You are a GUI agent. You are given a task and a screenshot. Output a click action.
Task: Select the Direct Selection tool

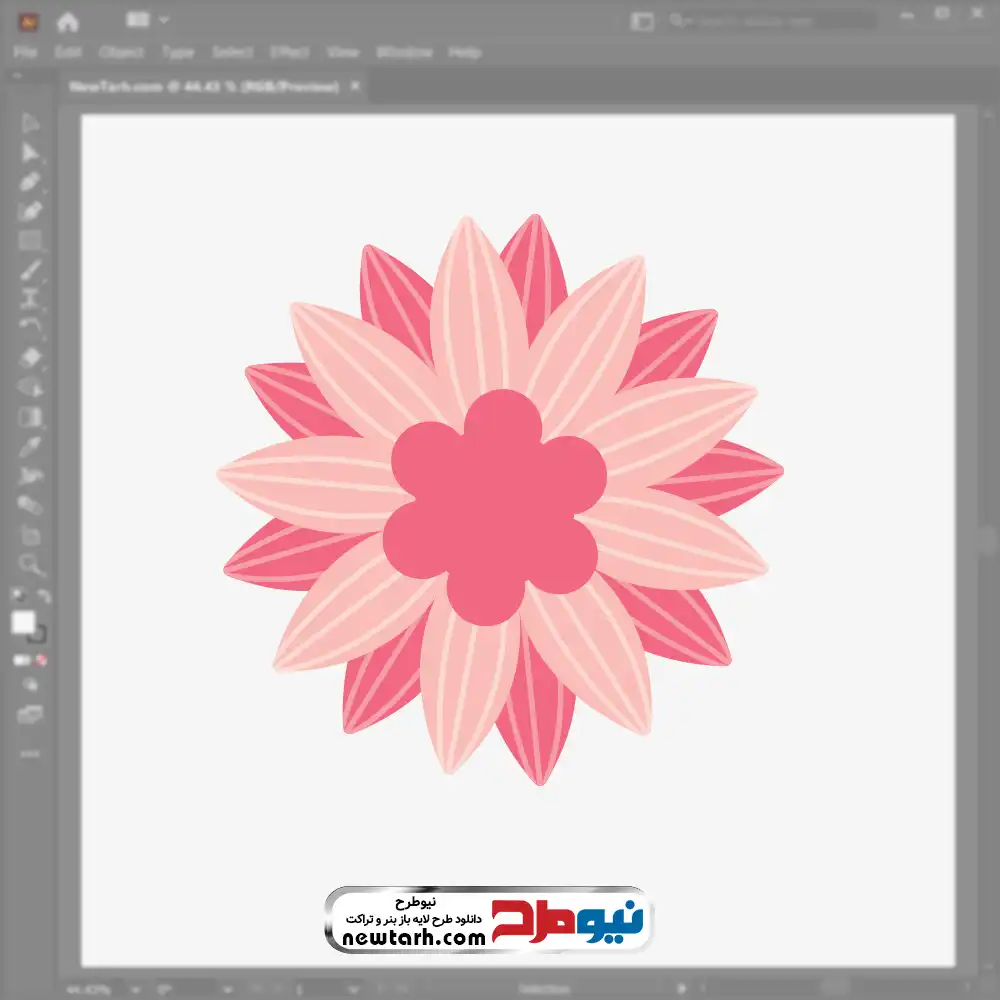[30, 153]
